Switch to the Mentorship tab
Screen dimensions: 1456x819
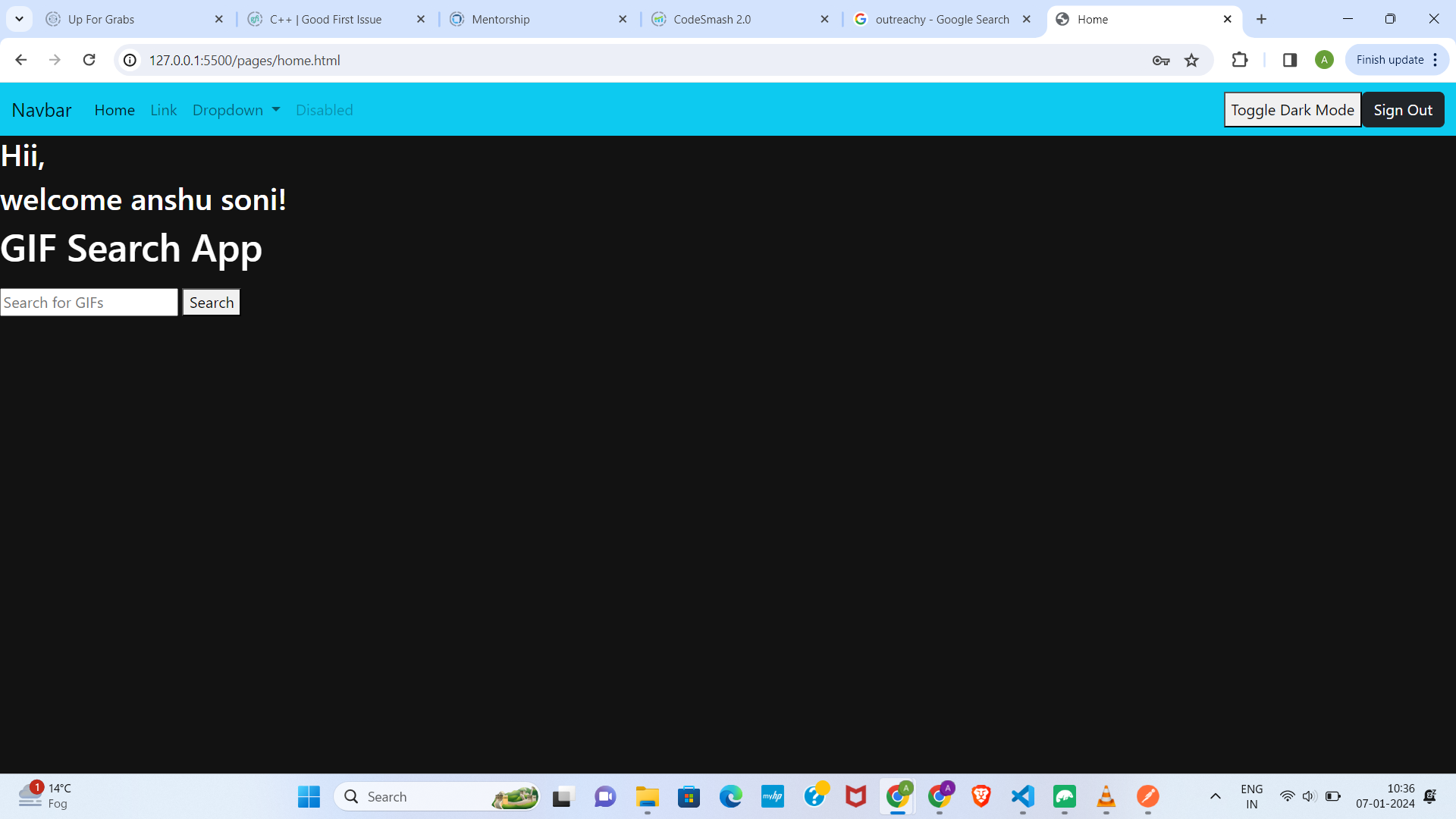click(x=500, y=19)
